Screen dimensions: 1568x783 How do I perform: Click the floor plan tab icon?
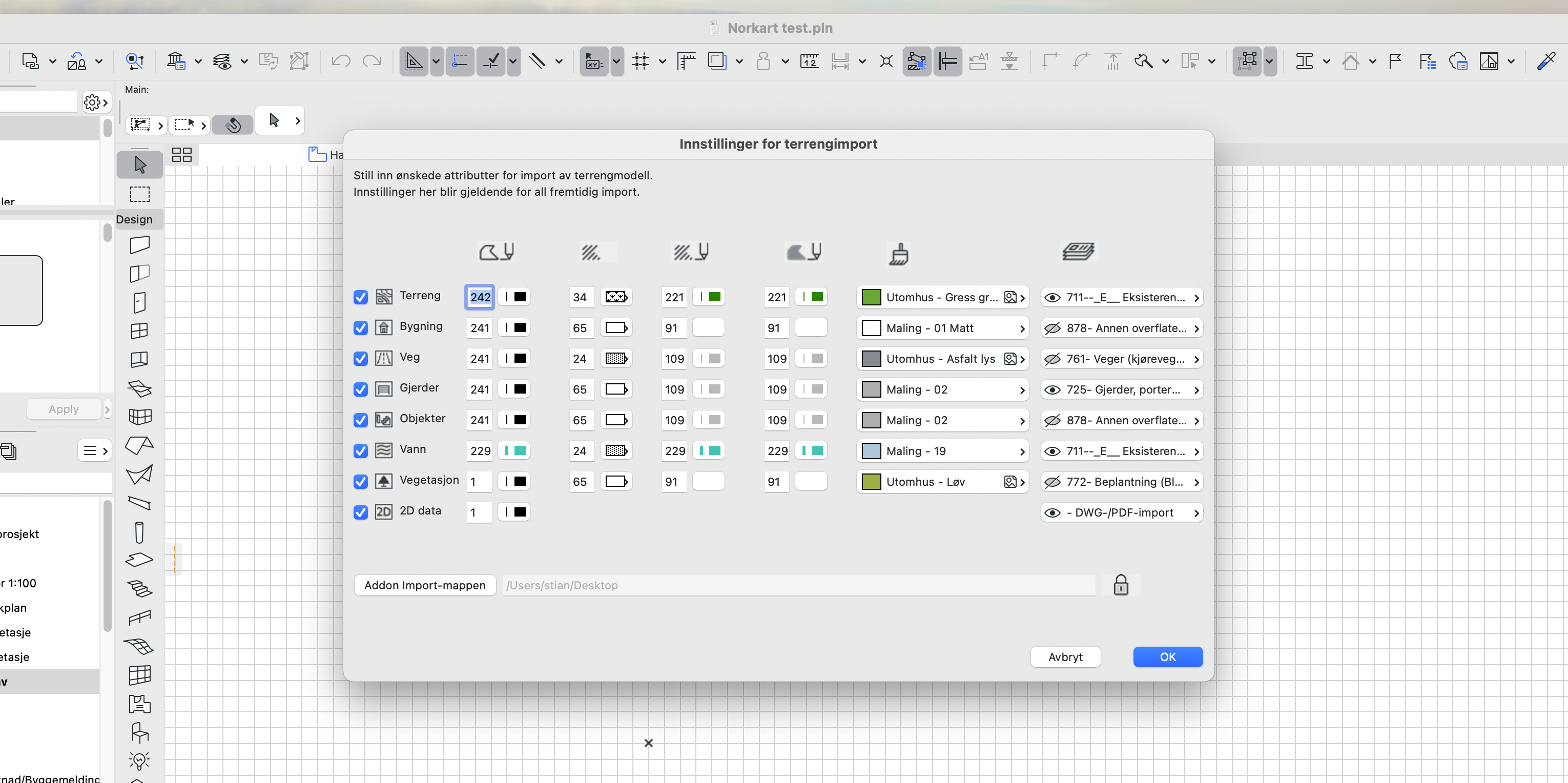[317, 155]
